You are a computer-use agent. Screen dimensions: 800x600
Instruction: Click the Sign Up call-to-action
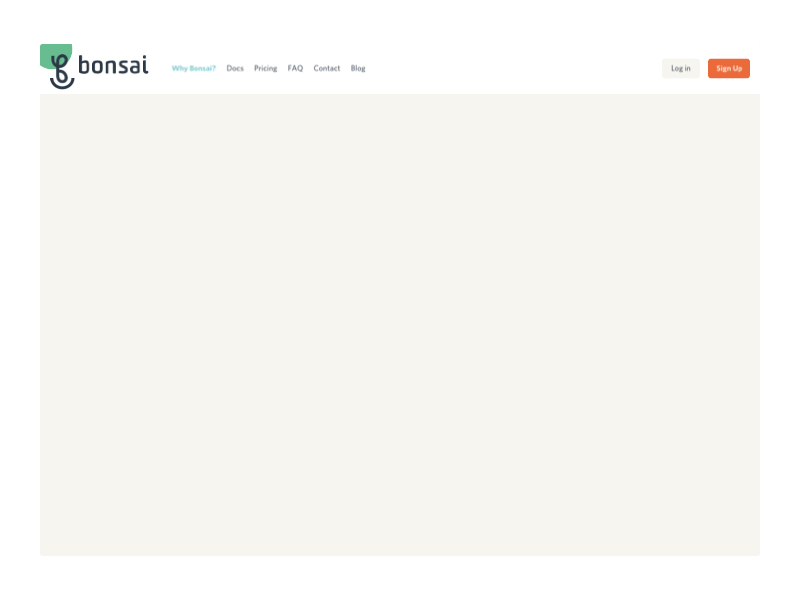point(729,68)
